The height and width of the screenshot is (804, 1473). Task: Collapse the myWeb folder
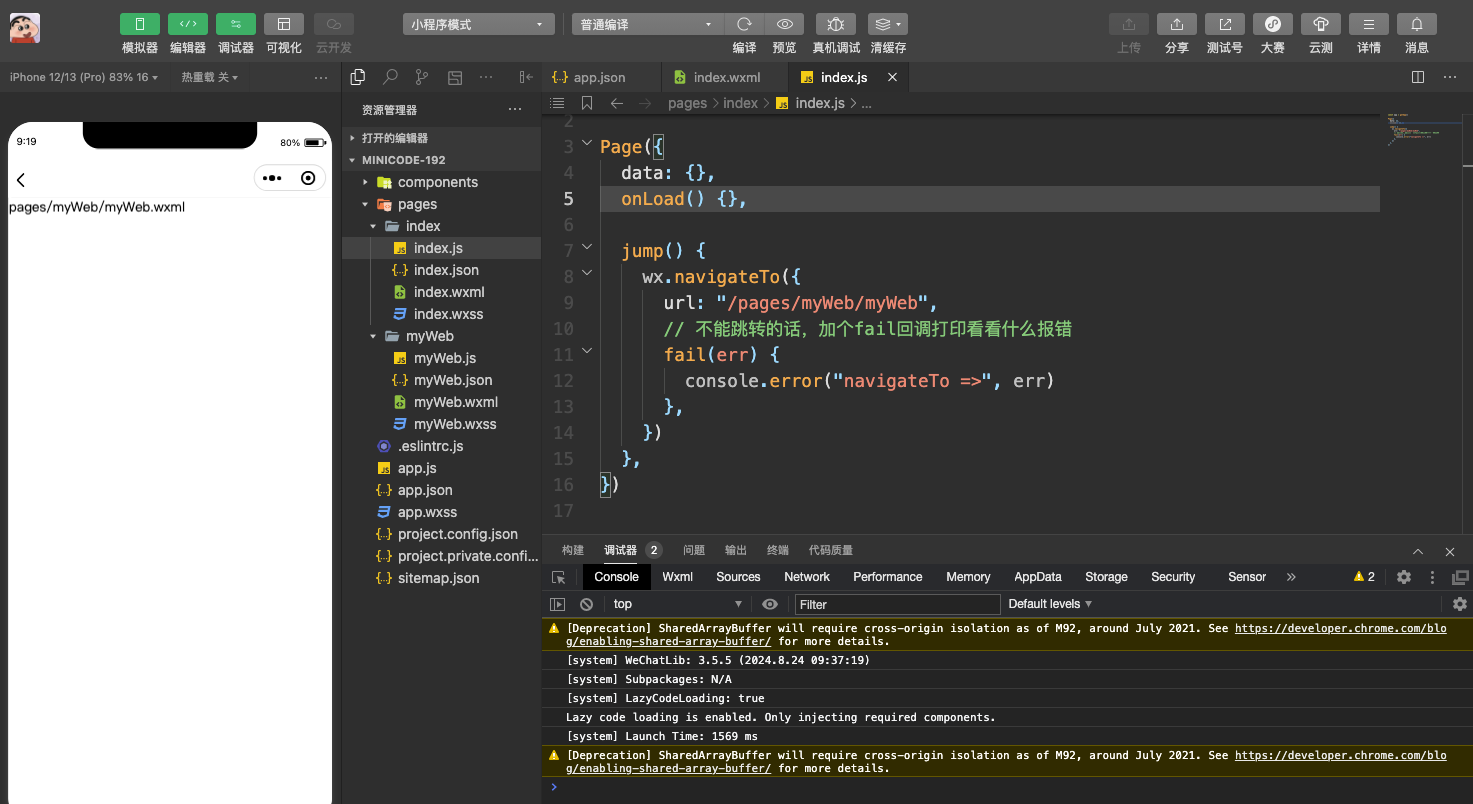point(429,336)
